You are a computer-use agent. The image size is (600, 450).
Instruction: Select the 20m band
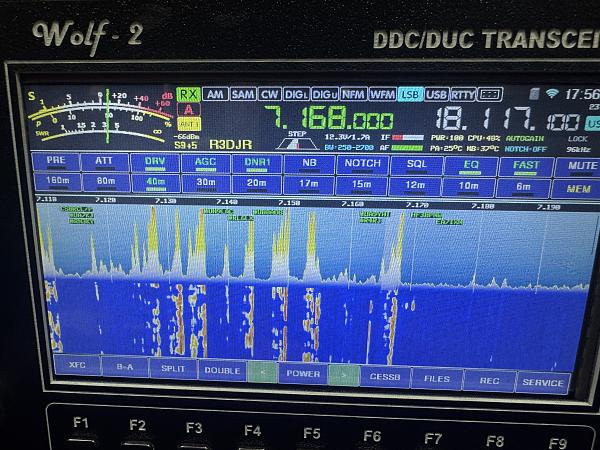[x=259, y=182]
